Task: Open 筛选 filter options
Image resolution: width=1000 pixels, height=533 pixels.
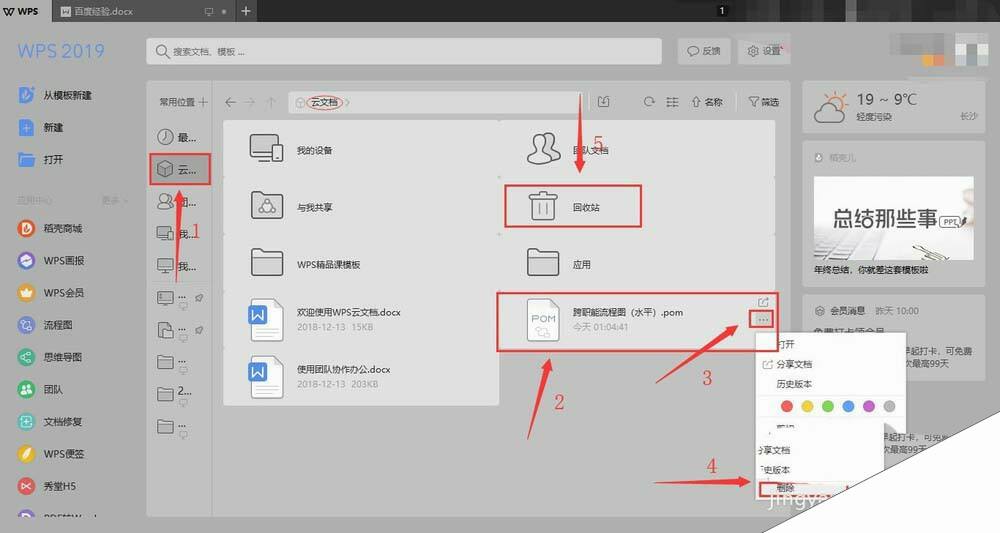Action: (x=763, y=102)
